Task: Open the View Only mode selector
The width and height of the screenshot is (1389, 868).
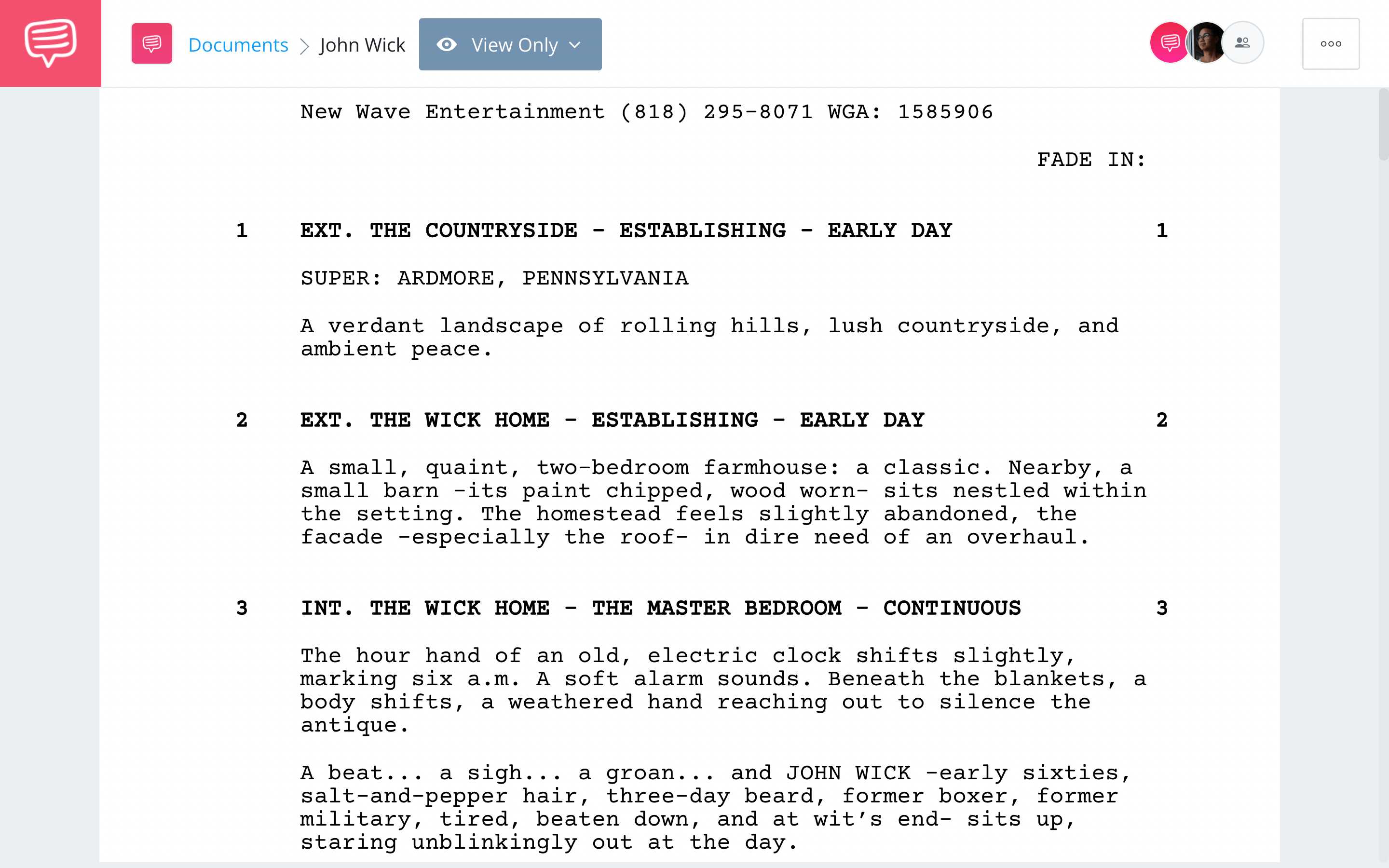Action: click(510, 44)
